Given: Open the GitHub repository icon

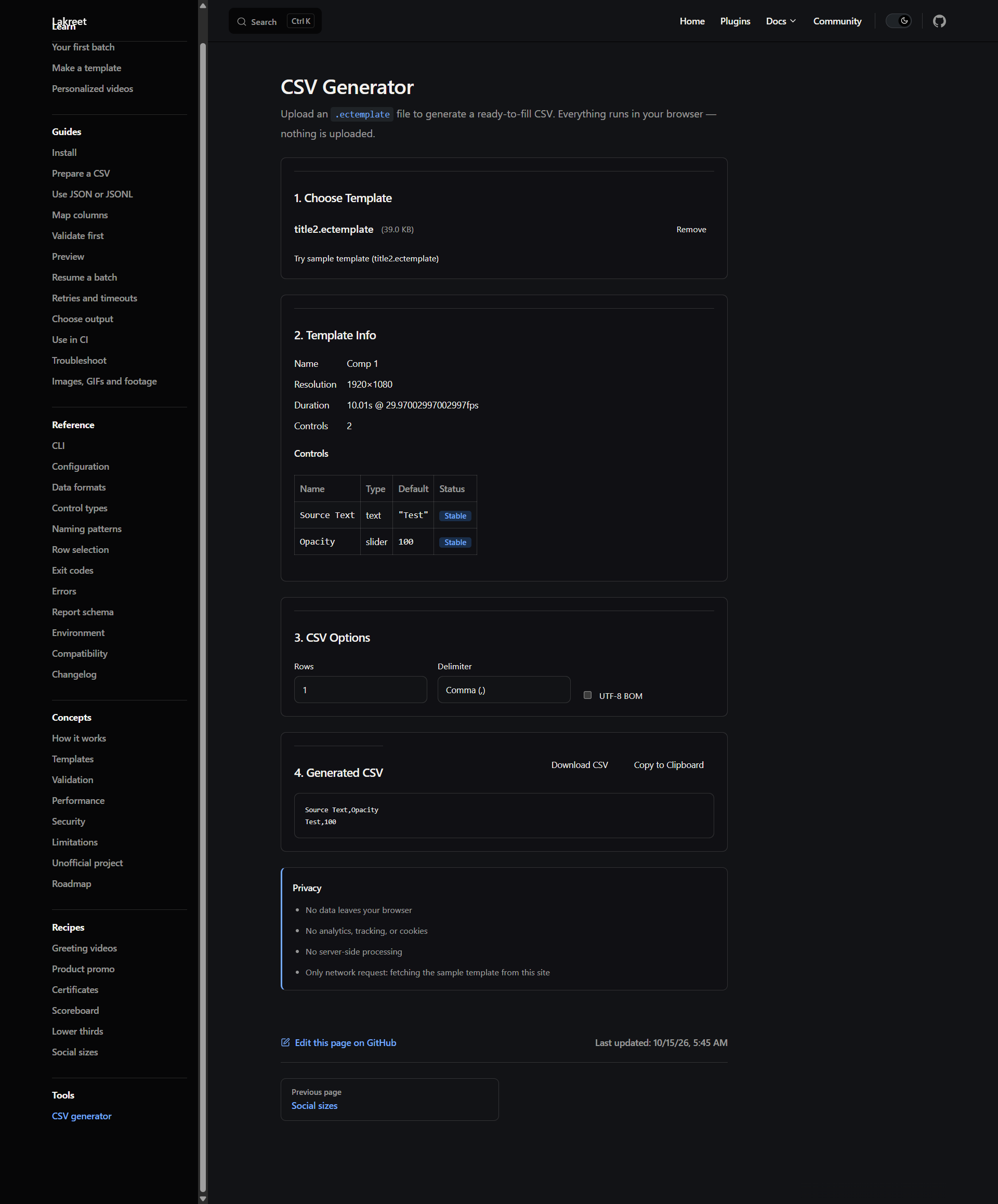Looking at the screenshot, I should [939, 21].
